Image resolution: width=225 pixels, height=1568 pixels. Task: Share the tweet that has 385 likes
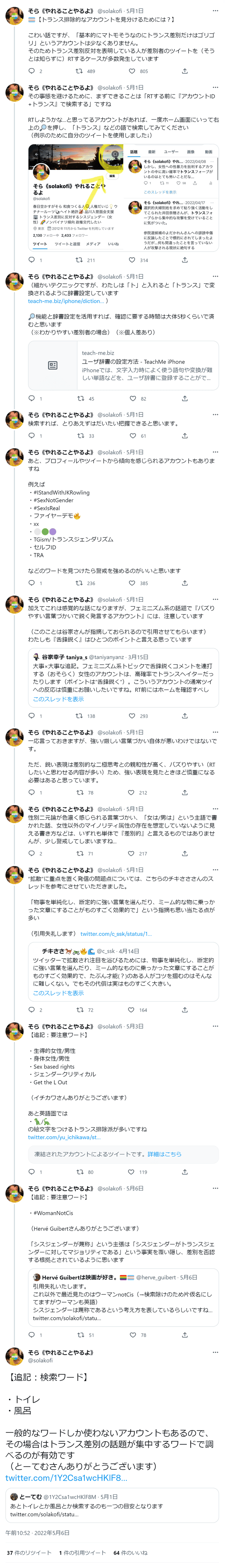pyautogui.click(x=184, y=583)
